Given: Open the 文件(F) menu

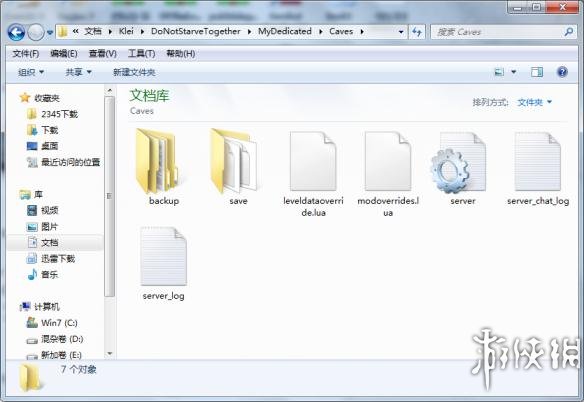Looking at the screenshot, I should 26,54.
